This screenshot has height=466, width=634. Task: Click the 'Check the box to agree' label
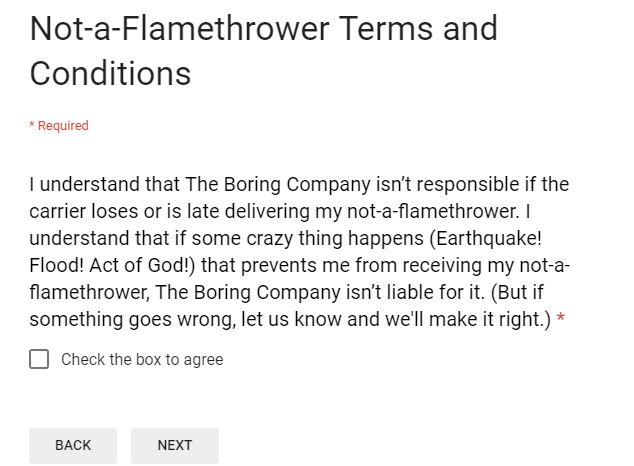[x=142, y=359]
